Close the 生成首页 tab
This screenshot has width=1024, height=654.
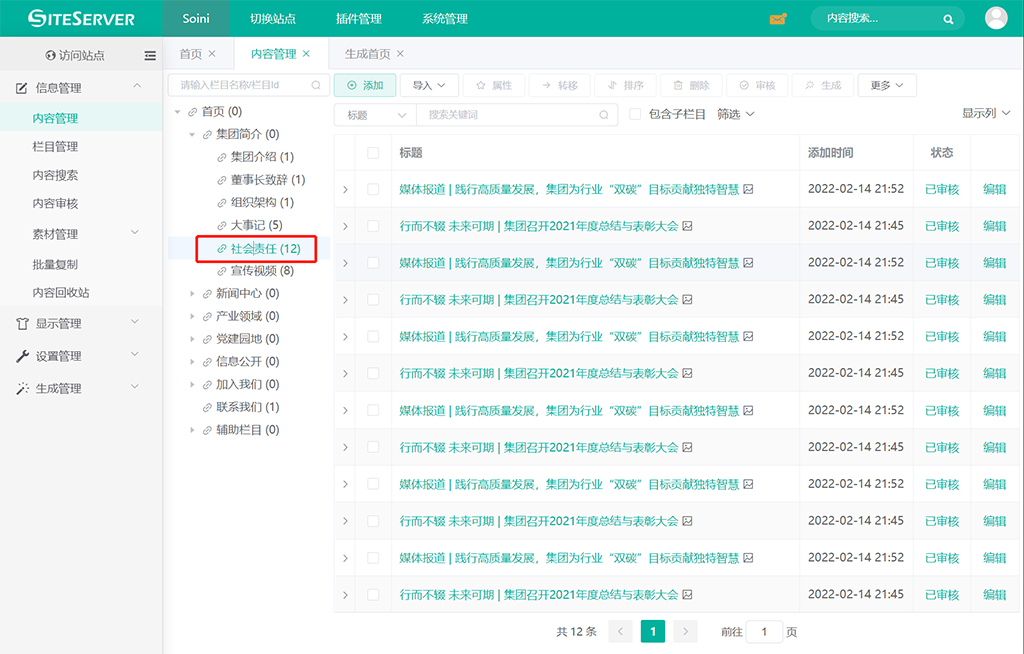click(400, 54)
